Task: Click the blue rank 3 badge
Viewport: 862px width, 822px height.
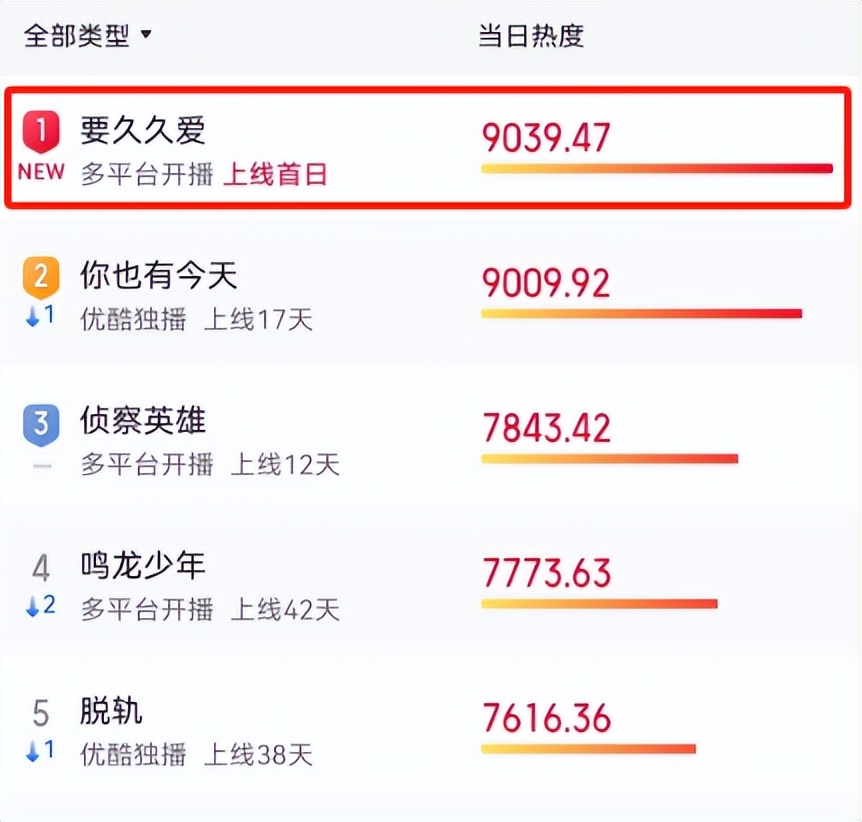Action: point(41,424)
